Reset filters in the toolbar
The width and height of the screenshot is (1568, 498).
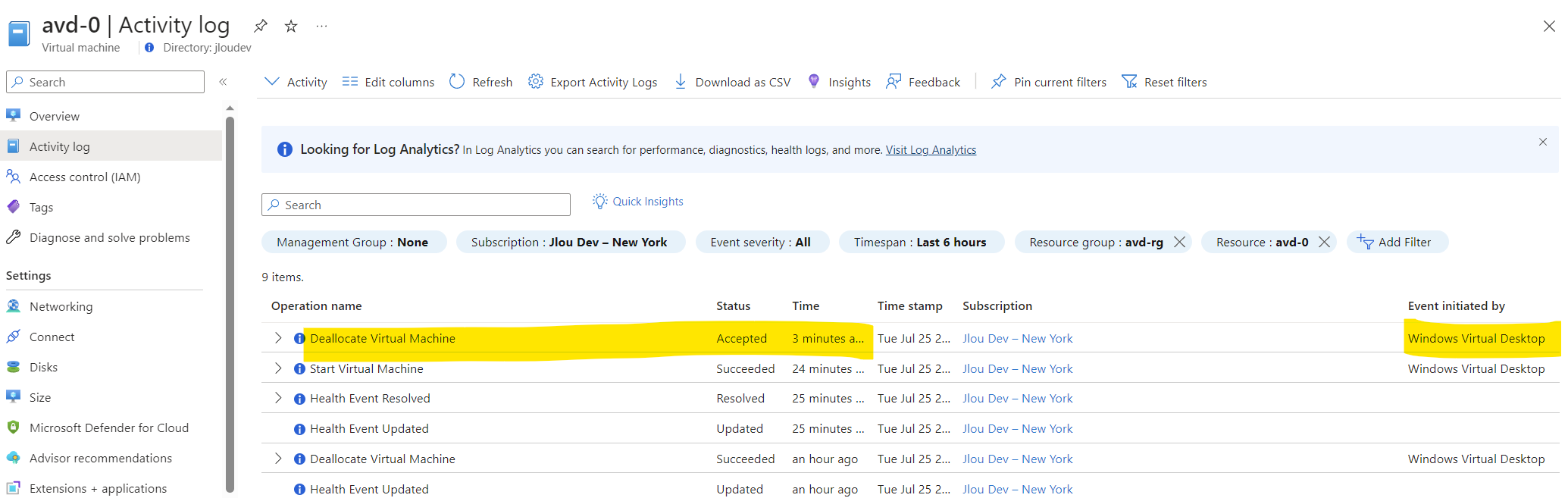(x=1164, y=82)
